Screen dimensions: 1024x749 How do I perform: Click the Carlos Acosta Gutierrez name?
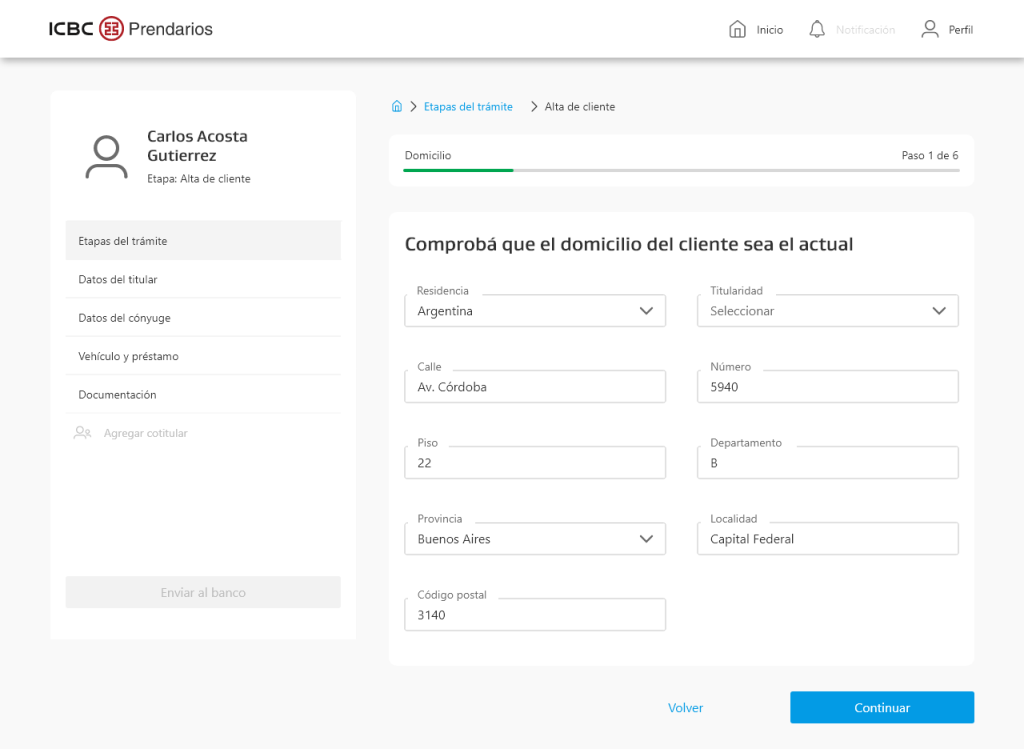(x=197, y=146)
